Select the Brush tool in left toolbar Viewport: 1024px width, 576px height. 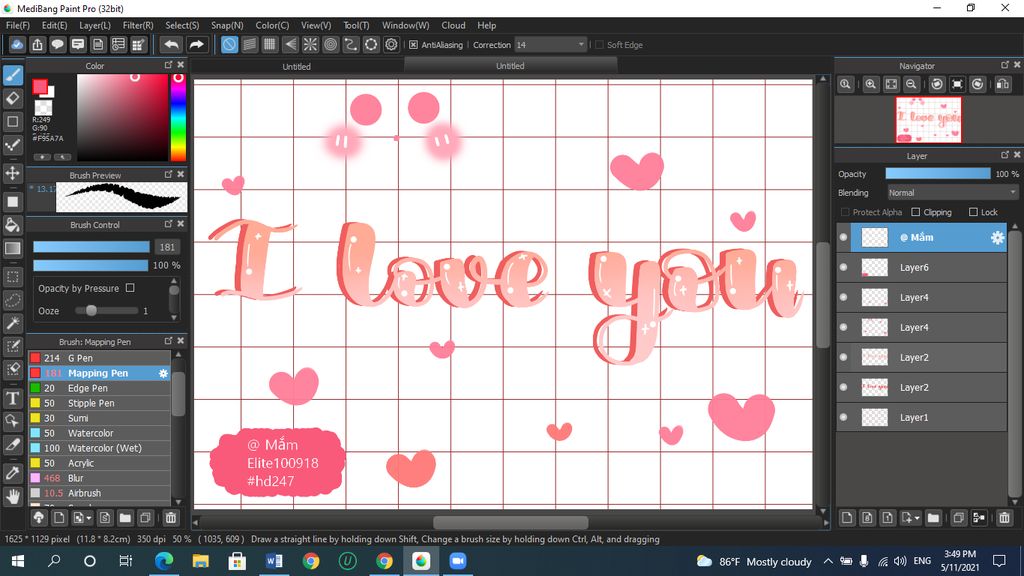coord(12,75)
